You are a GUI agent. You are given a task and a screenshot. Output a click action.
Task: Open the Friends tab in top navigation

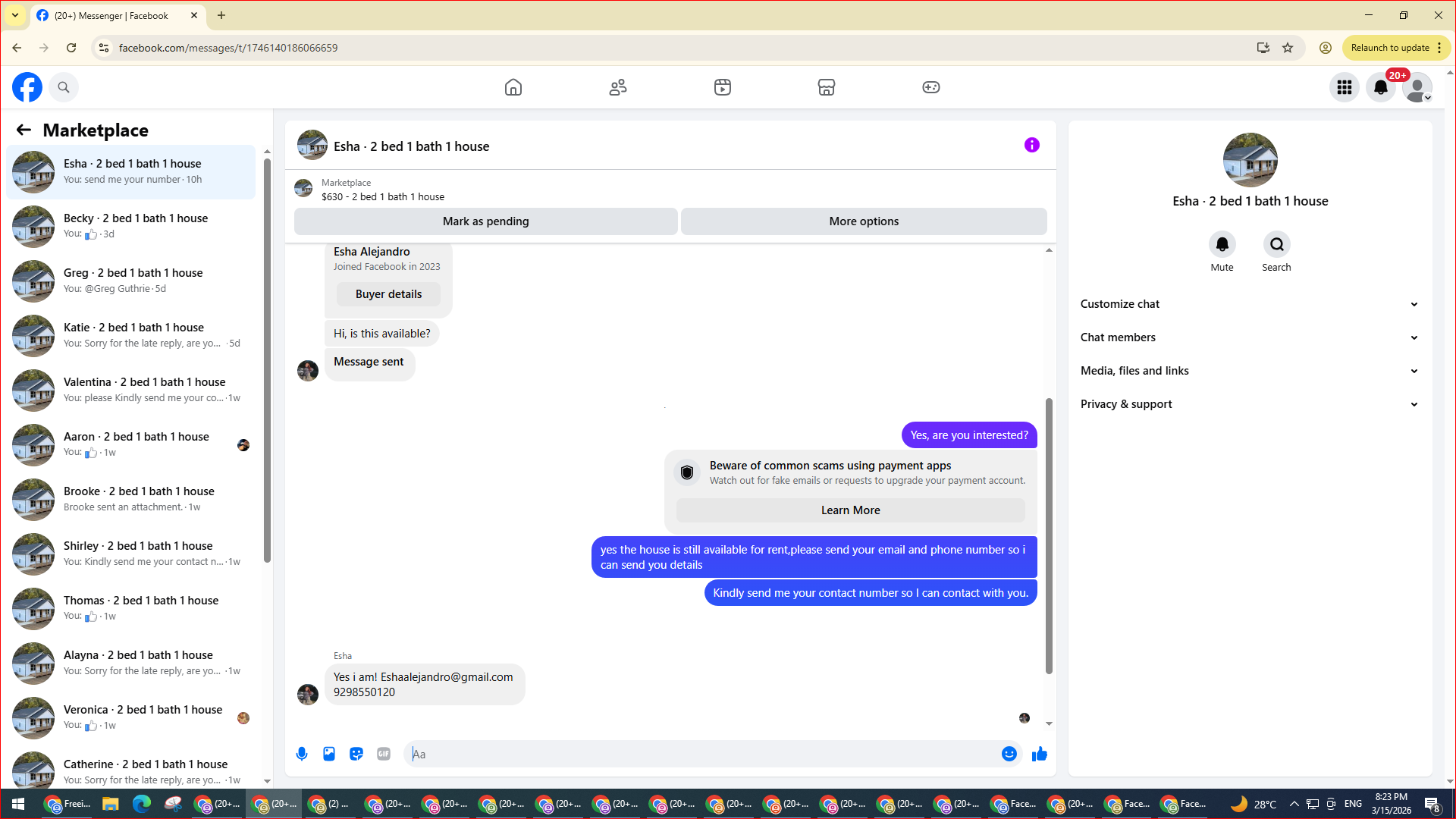618,87
